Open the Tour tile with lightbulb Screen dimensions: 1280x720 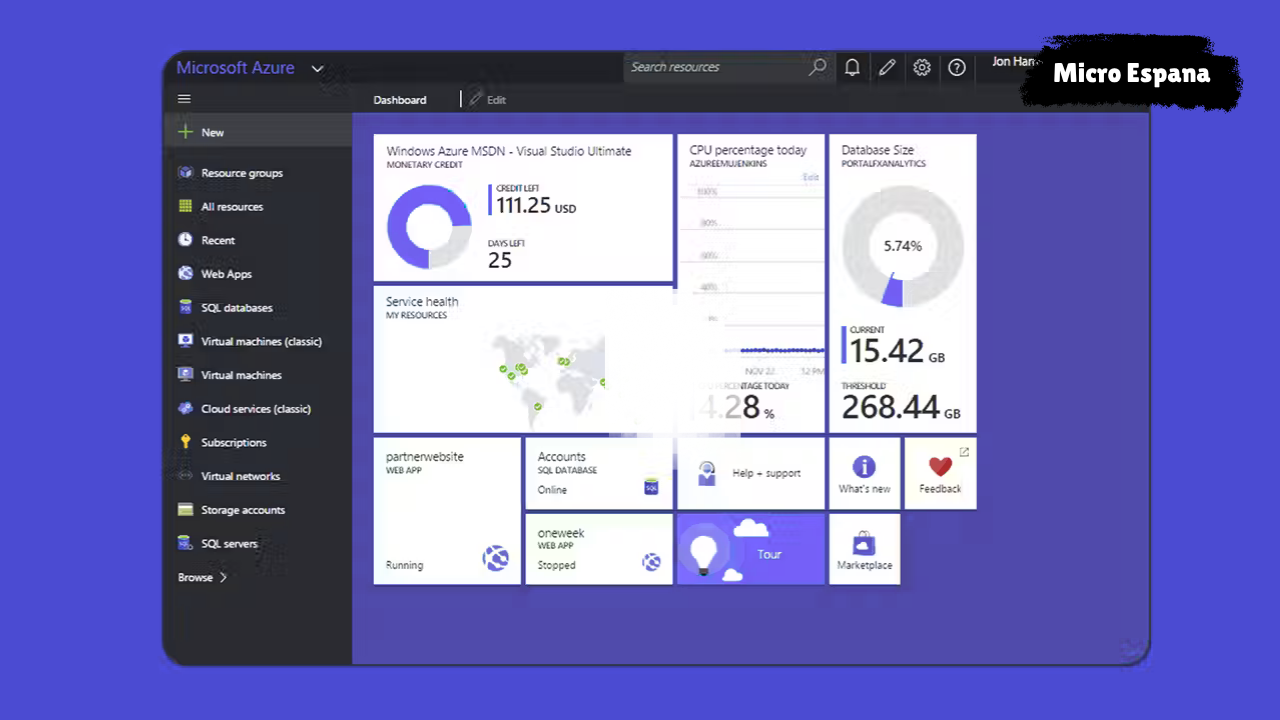[x=751, y=549]
